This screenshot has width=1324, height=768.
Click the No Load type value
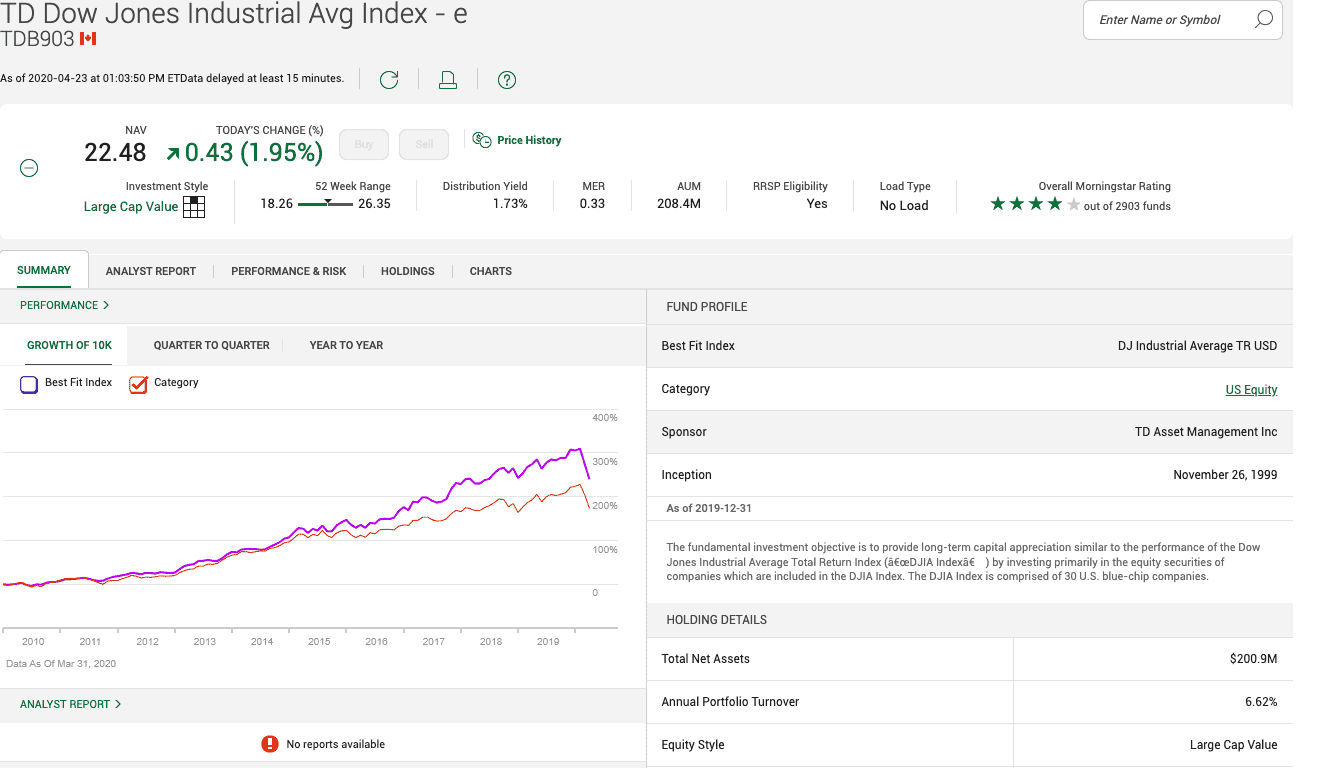click(904, 206)
